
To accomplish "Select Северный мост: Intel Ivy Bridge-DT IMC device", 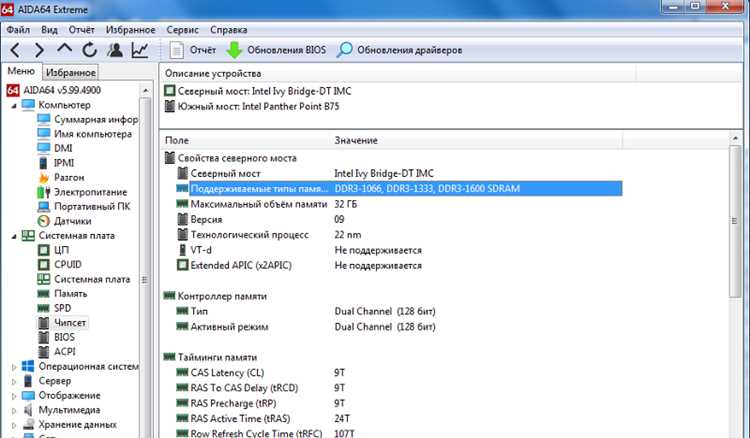I will (x=258, y=91).
